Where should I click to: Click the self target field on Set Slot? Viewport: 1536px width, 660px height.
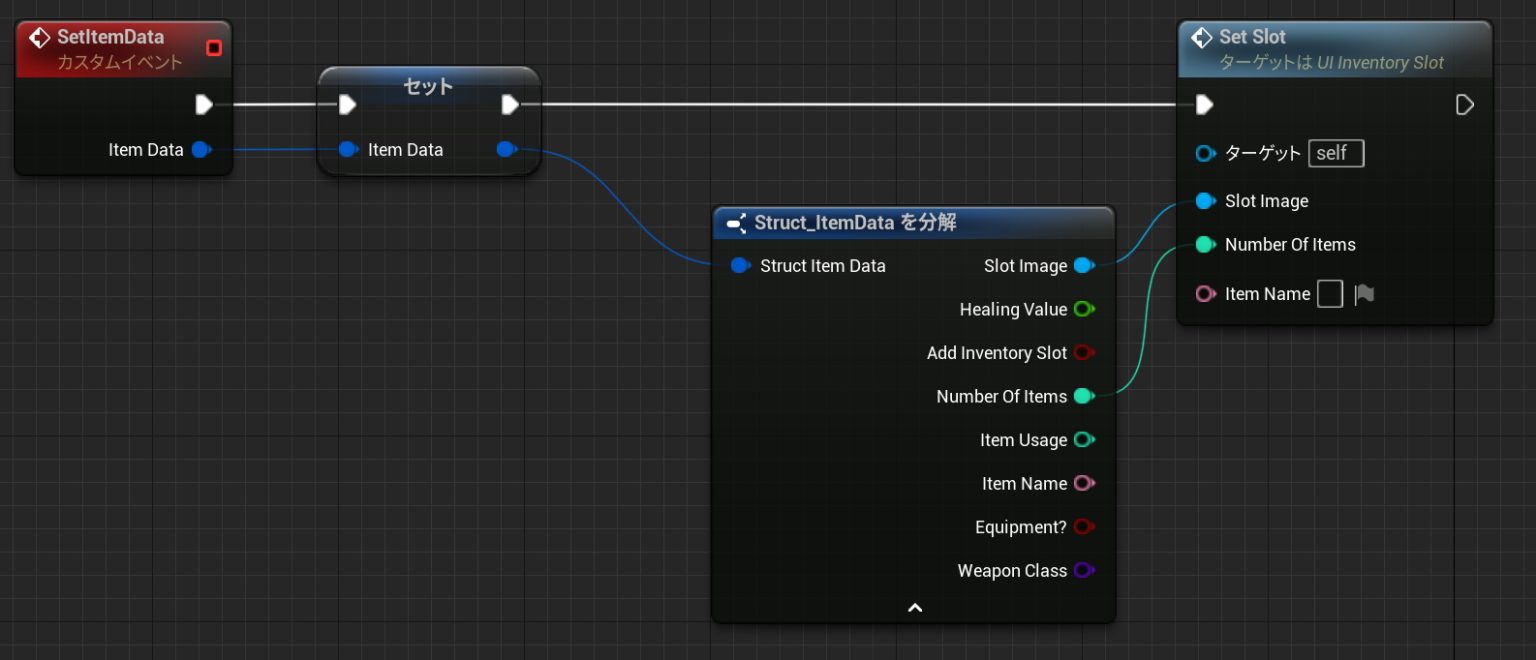[x=1335, y=153]
